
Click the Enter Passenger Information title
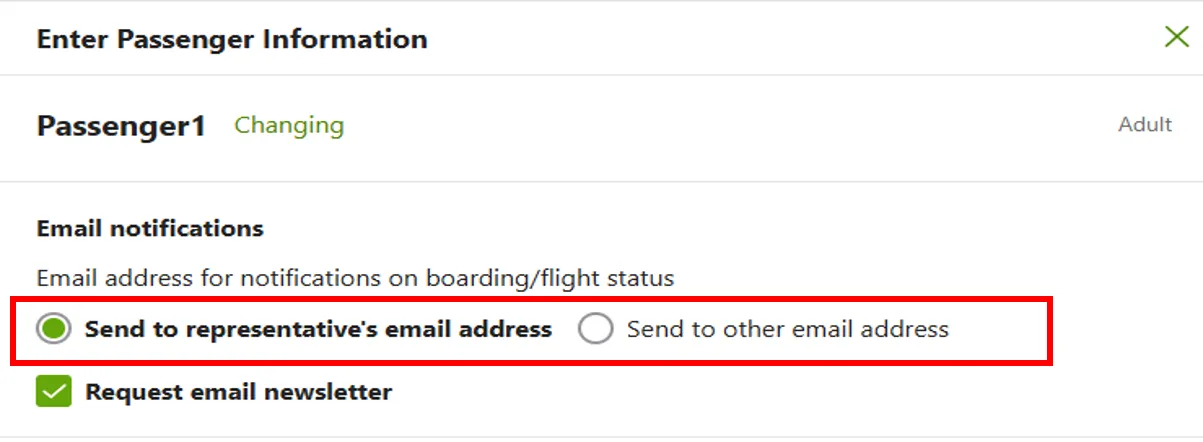(232, 40)
